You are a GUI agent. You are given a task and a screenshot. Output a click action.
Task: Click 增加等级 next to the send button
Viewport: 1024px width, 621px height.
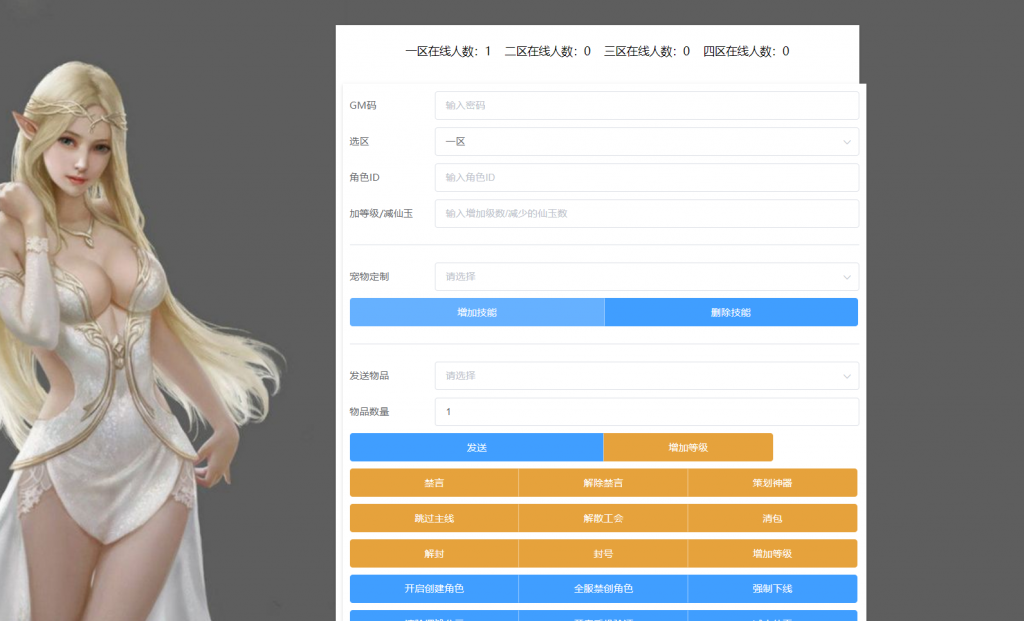click(x=688, y=447)
